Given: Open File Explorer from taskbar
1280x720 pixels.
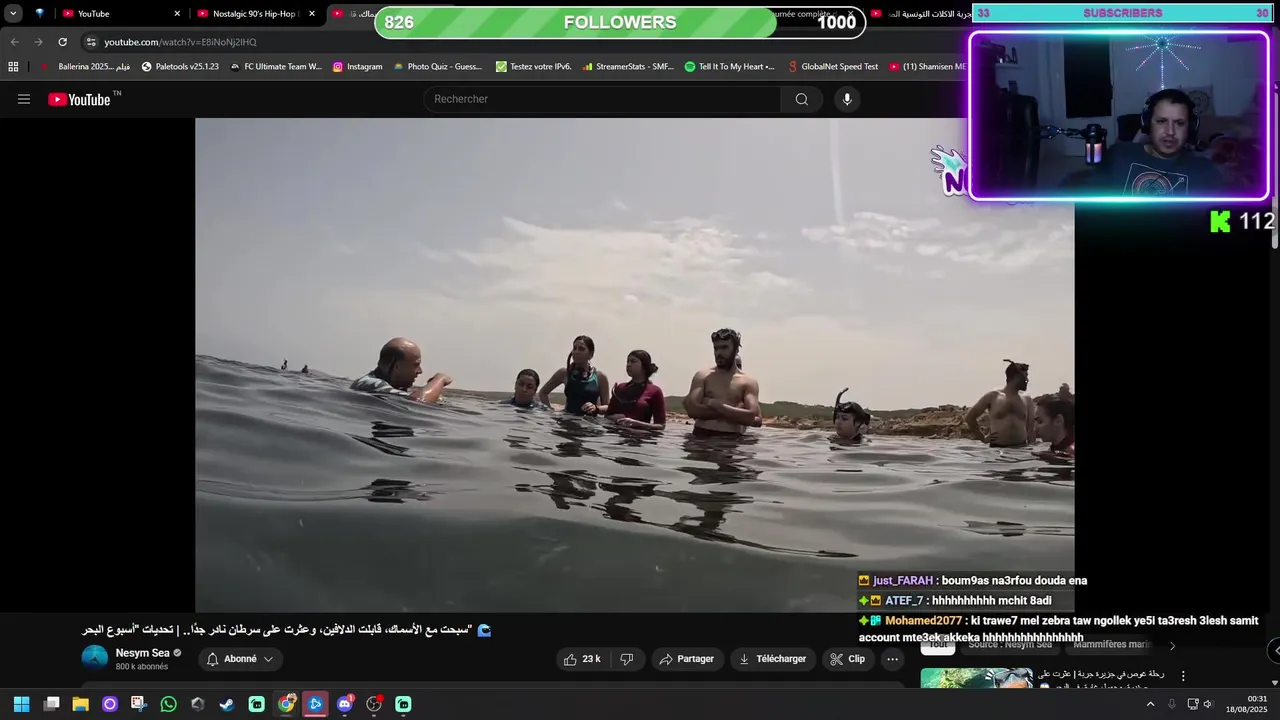Looking at the screenshot, I should [x=80, y=704].
